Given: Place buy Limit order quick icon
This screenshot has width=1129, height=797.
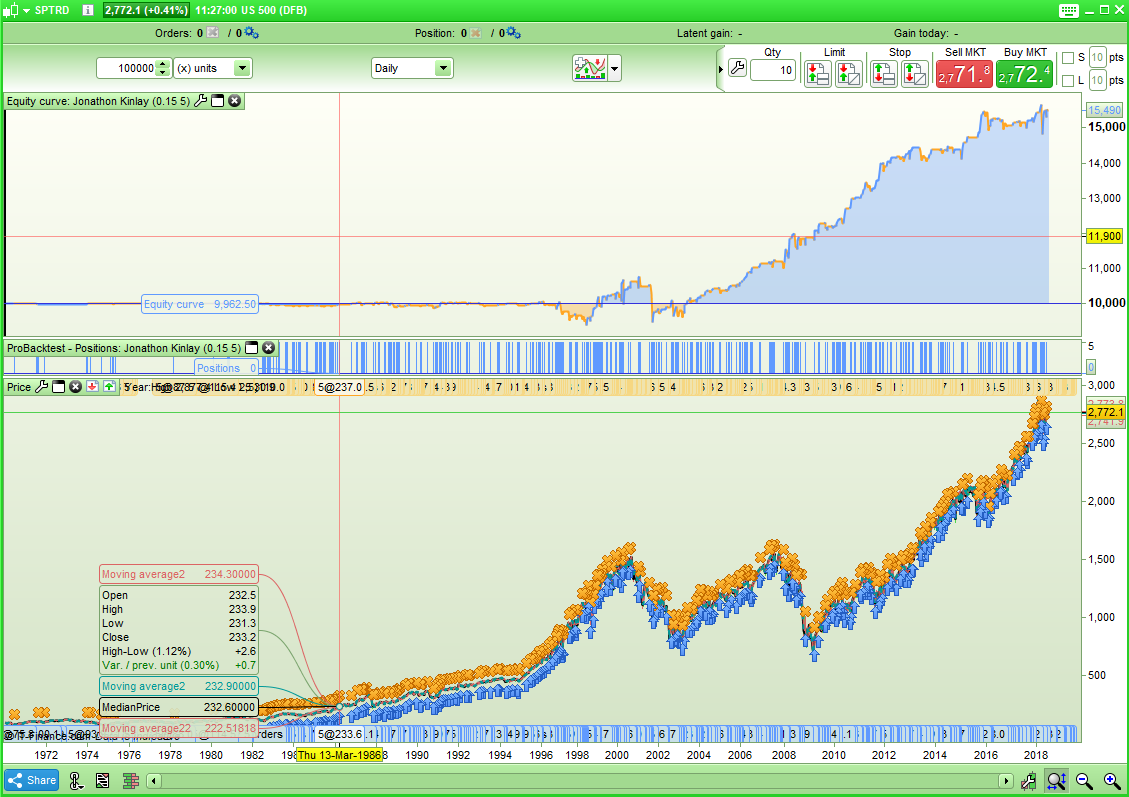Looking at the screenshot, I should pos(849,73).
